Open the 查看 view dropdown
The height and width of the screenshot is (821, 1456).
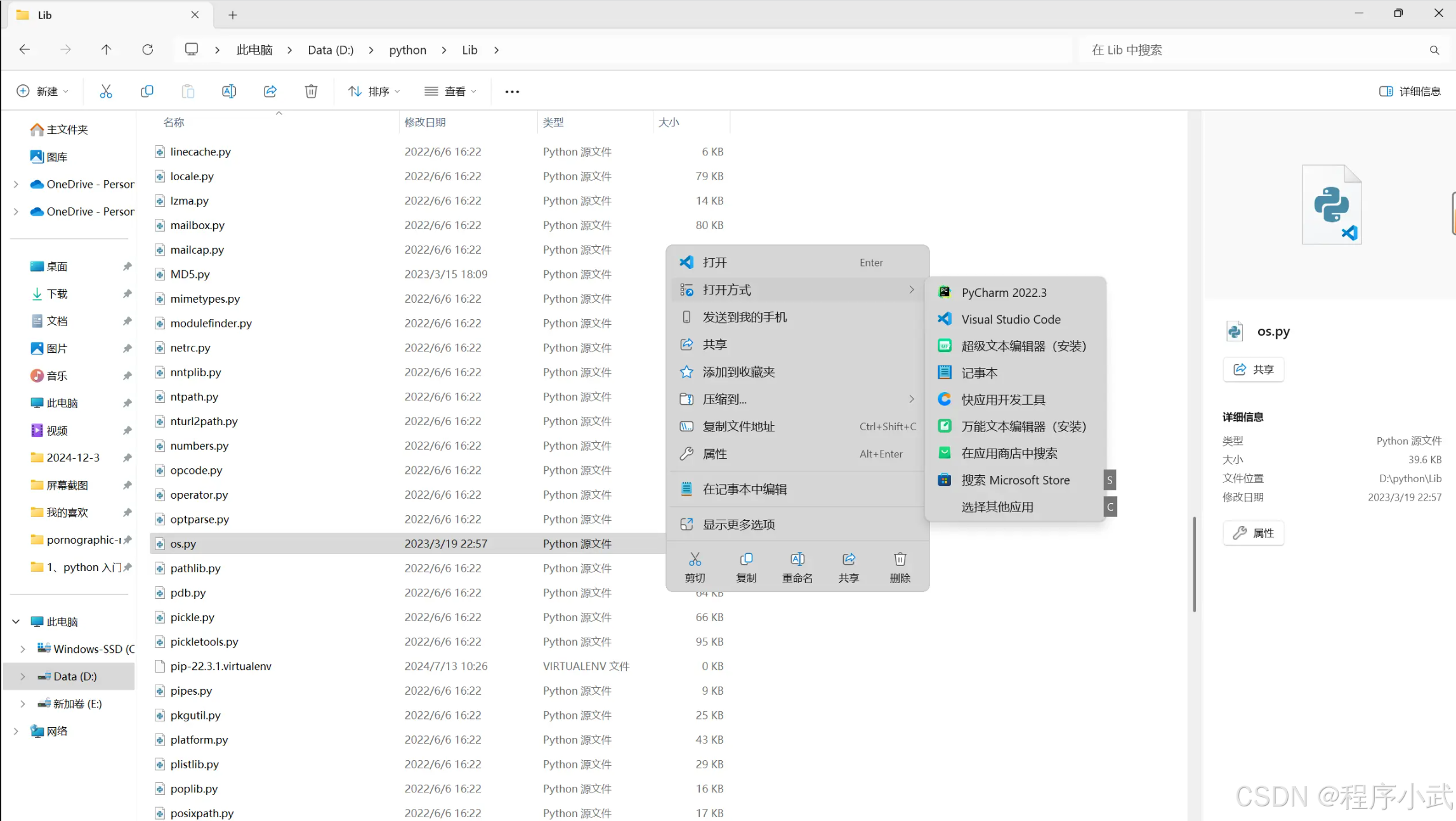(x=450, y=91)
